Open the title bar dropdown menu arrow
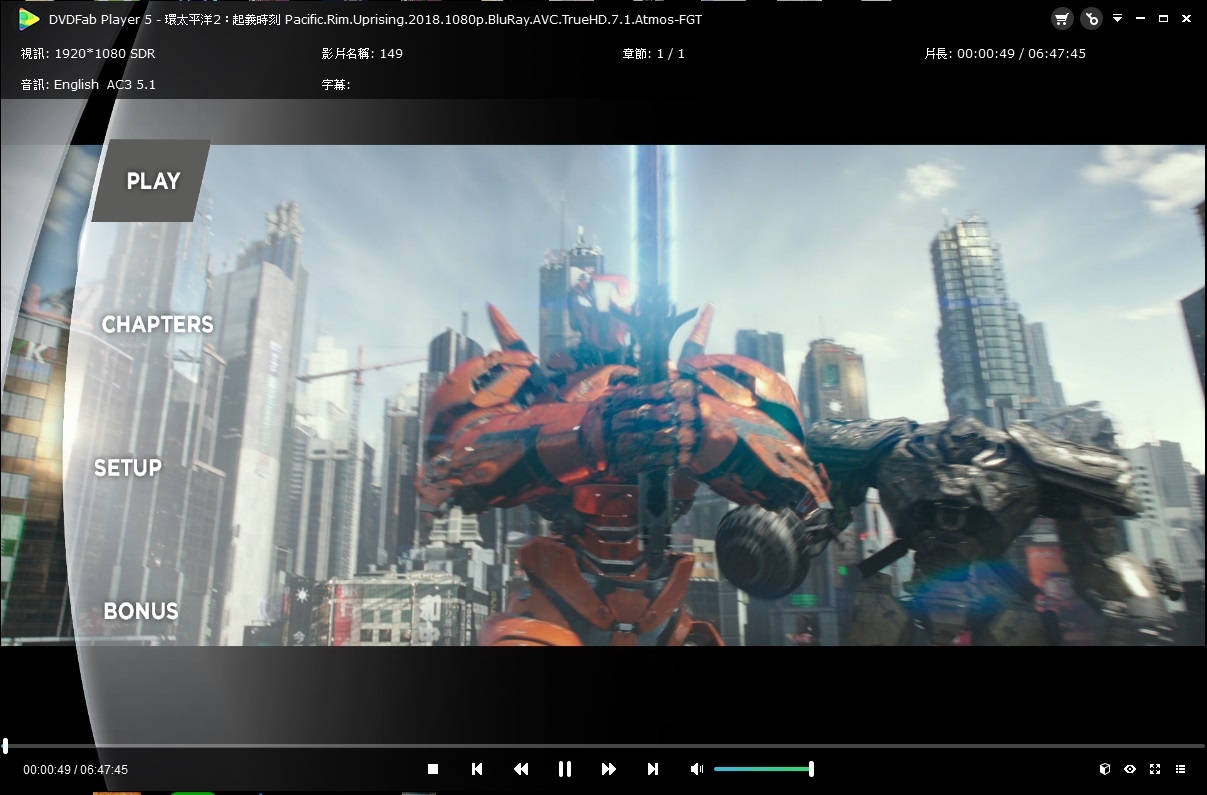The height and width of the screenshot is (795, 1207). click(x=1117, y=19)
